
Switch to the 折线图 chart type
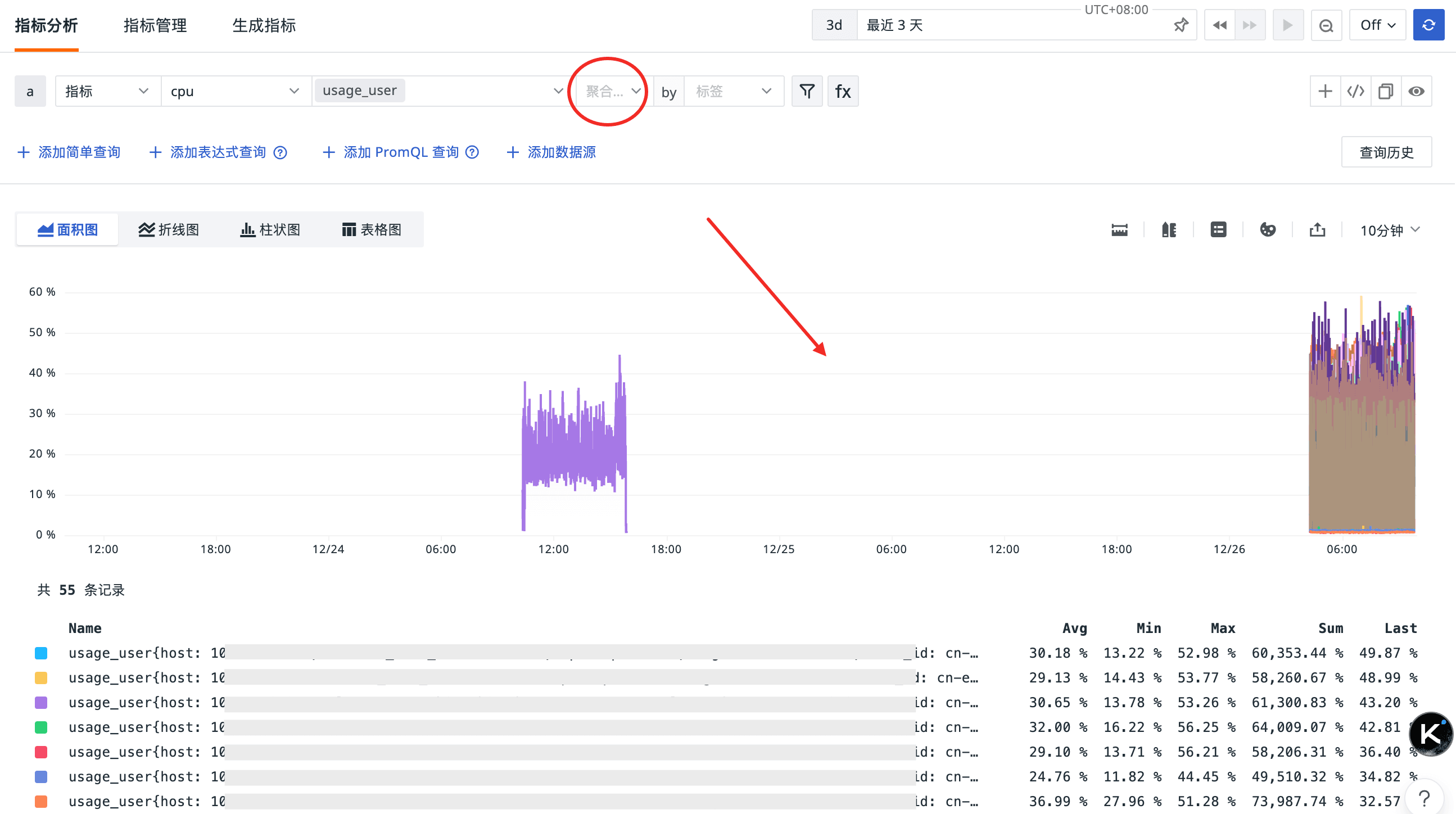pyautogui.click(x=169, y=229)
